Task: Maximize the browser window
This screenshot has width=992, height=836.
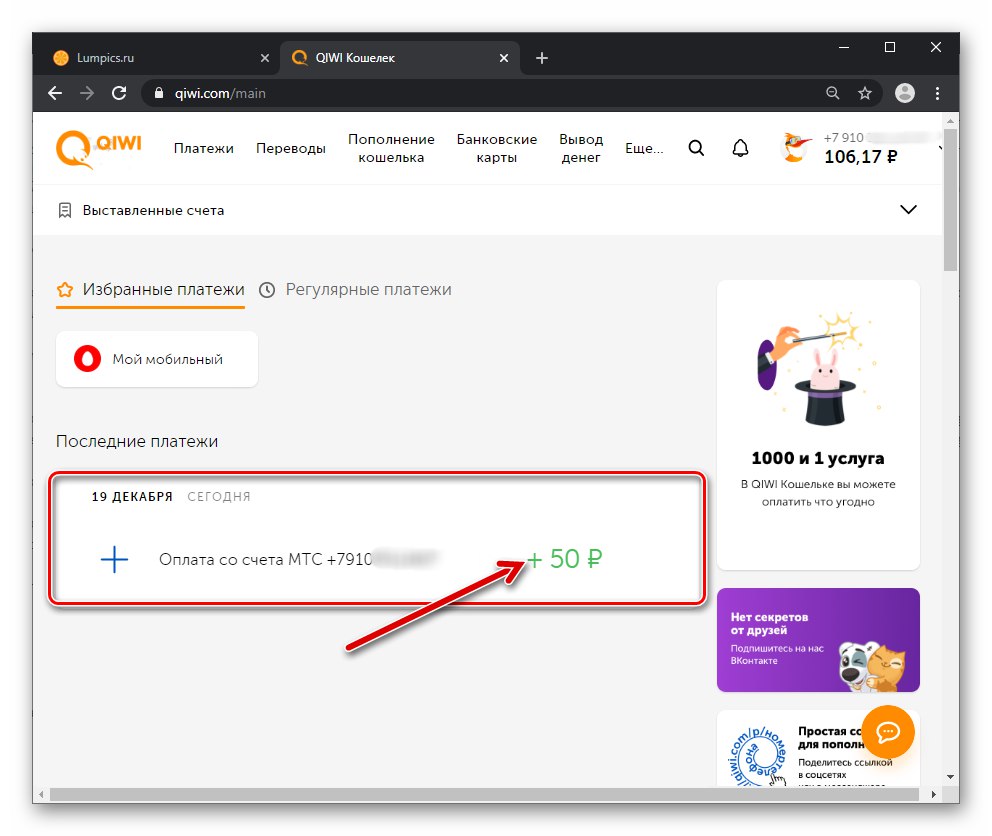Action: point(890,47)
